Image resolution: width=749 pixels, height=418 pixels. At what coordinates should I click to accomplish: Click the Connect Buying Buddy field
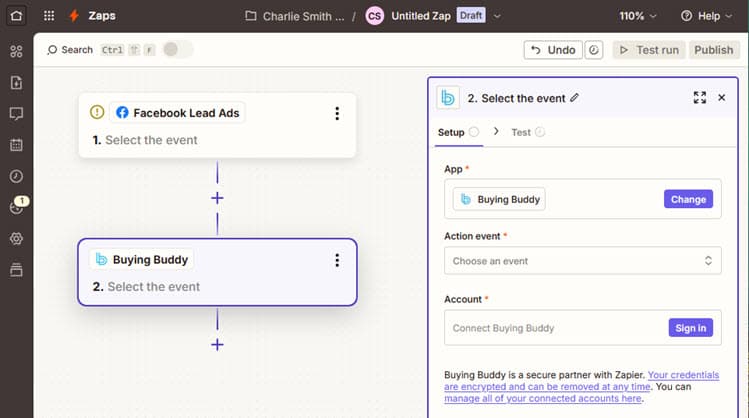pyautogui.click(x=583, y=328)
